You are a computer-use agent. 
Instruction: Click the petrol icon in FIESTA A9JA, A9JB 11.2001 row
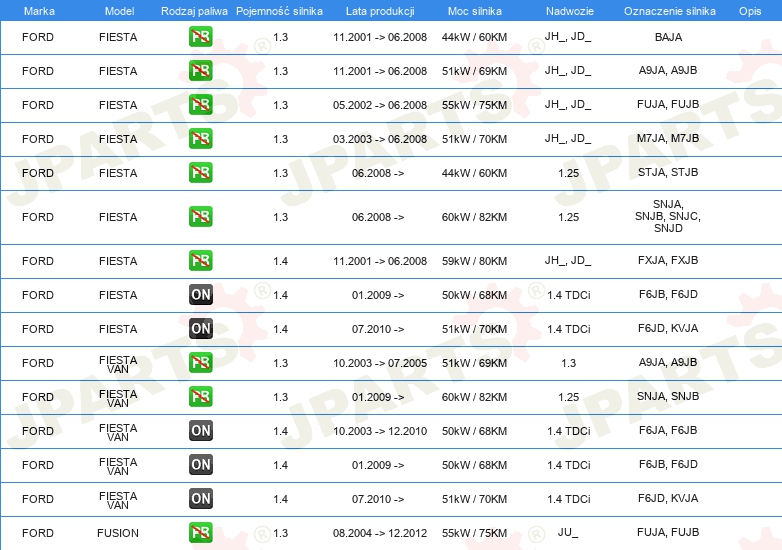point(200,71)
